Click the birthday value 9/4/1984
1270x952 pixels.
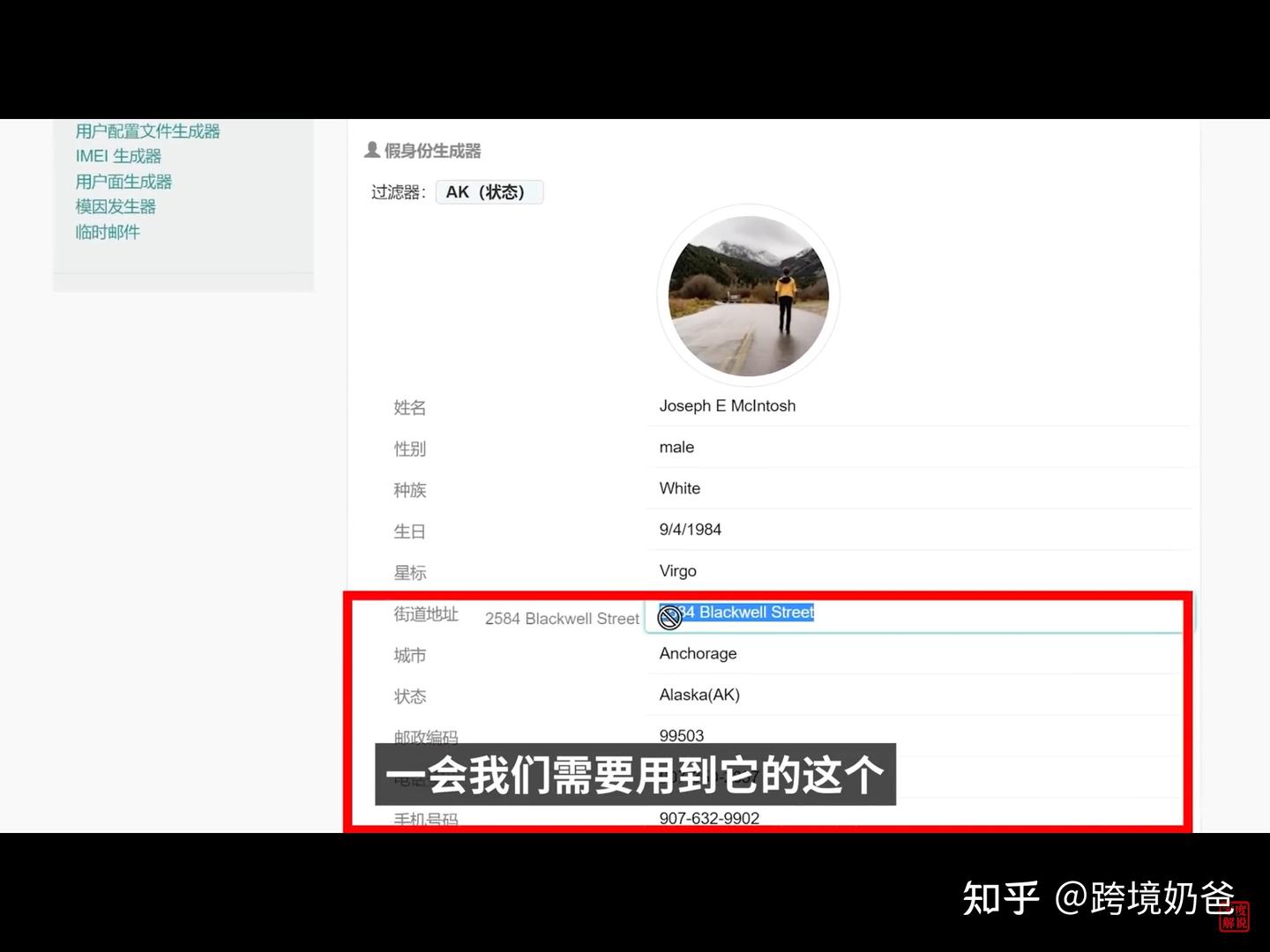(691, 529)
